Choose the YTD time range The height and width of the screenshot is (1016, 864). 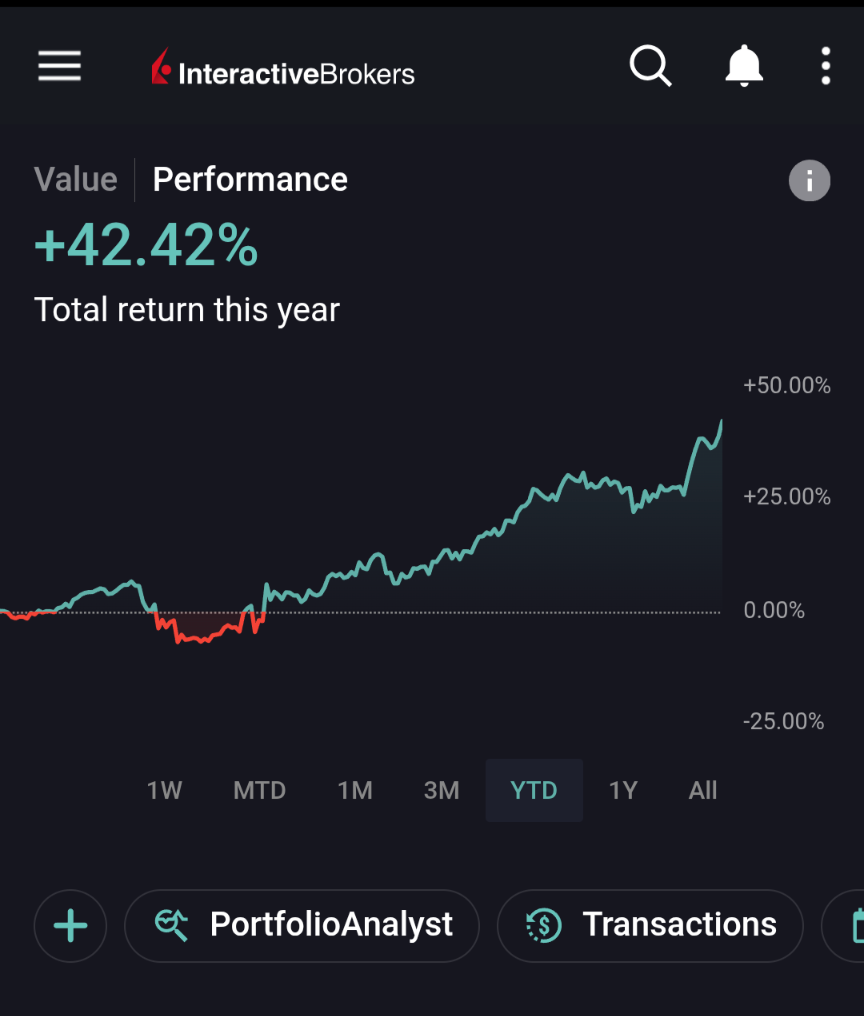coord(534,791)
